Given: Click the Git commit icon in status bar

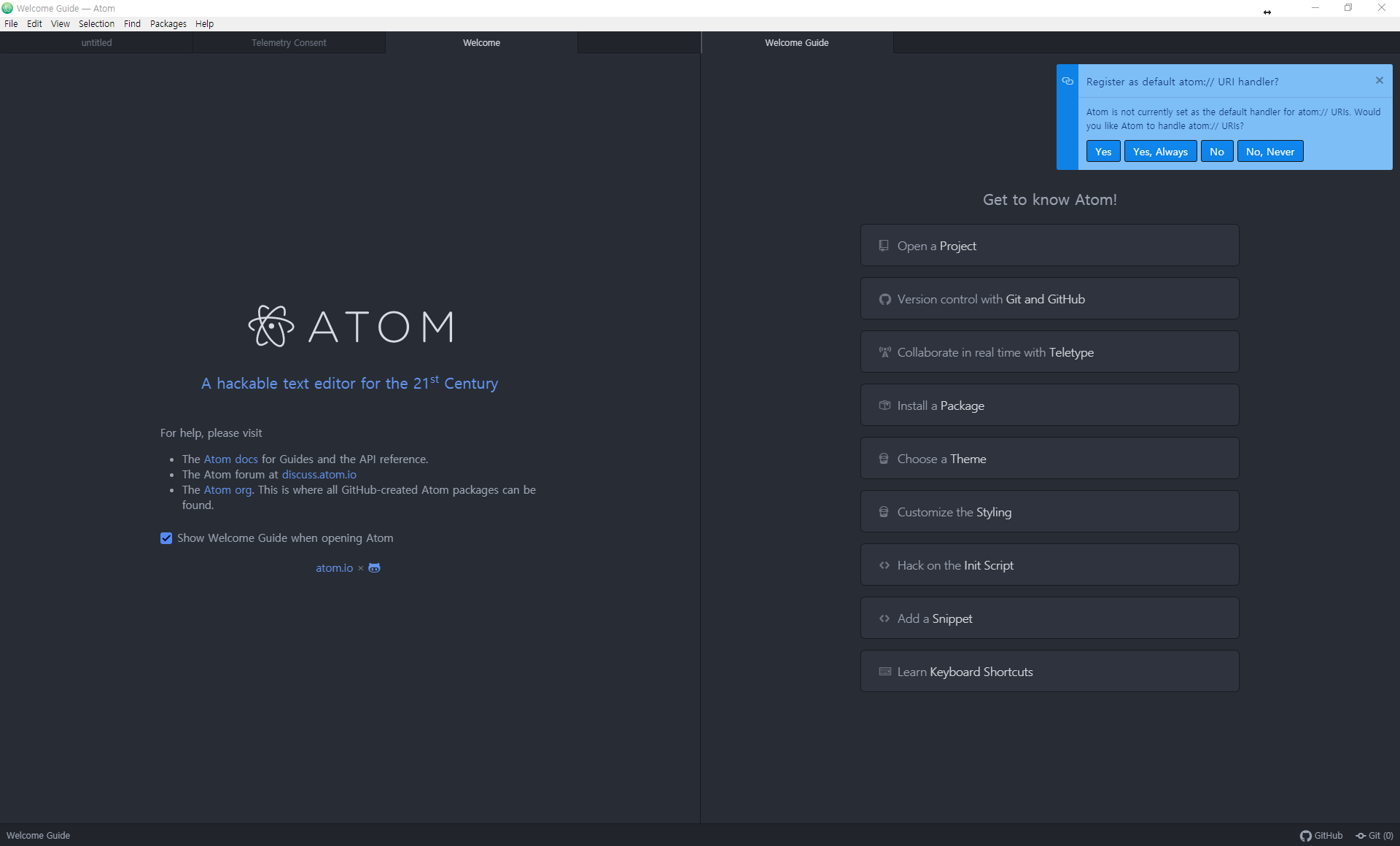Looking at the screenshot, I should [1361, 836].
